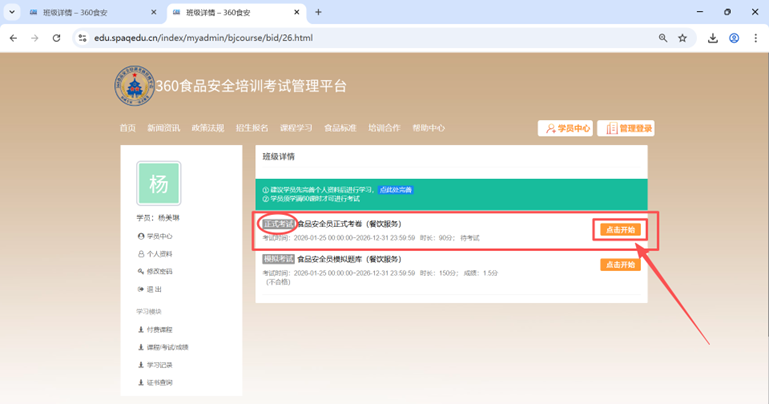Open a new browser tab with plus
Screen dimensions: 769x404
click(318, 13)
